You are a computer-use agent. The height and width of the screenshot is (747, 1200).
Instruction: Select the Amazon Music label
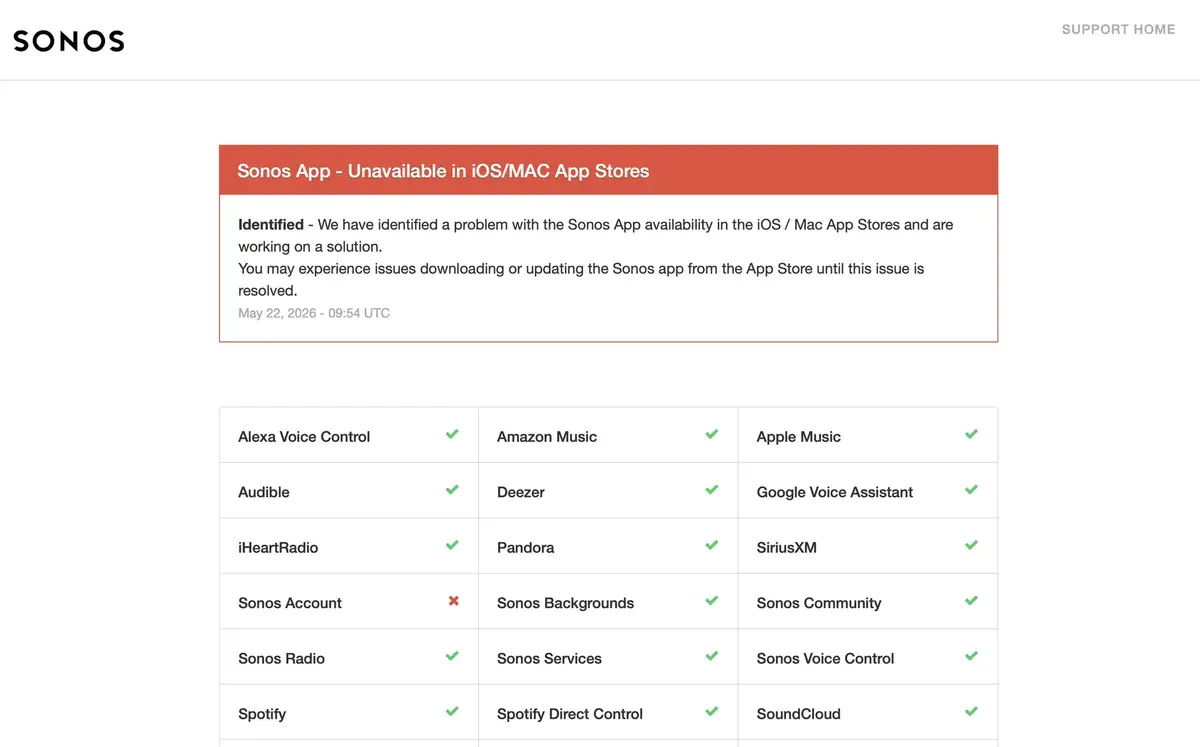547,437
